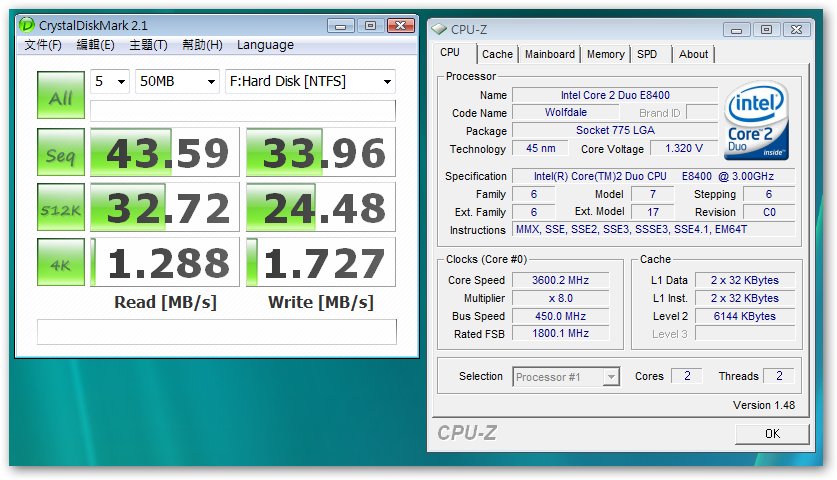Open the 文件(F) menu in CrystalDiskMark

43,45
